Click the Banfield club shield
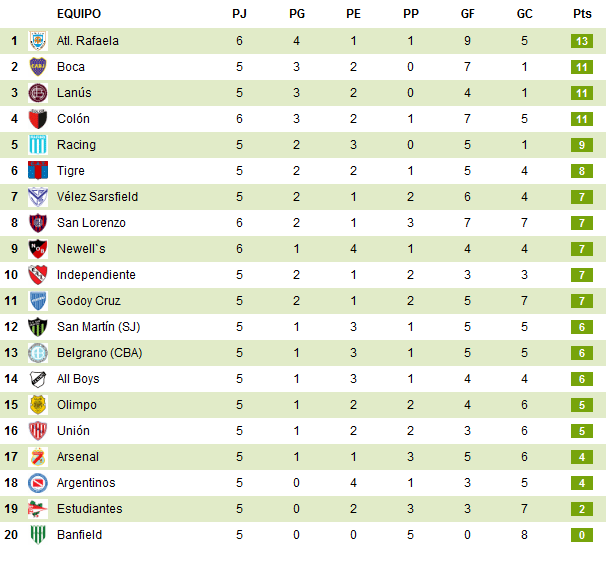 tap(38, 535)
